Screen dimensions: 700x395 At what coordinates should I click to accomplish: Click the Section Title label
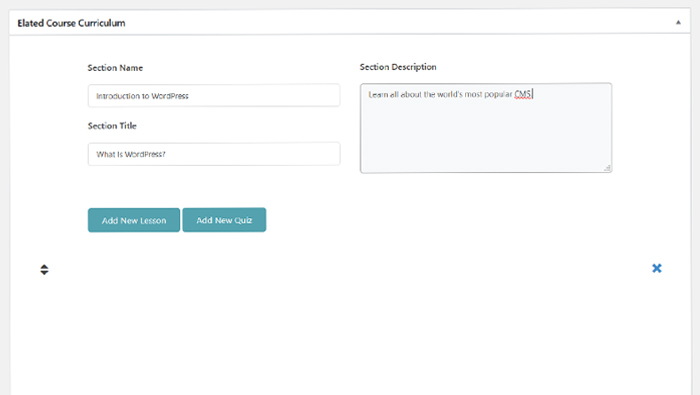(x=112, y=126)
